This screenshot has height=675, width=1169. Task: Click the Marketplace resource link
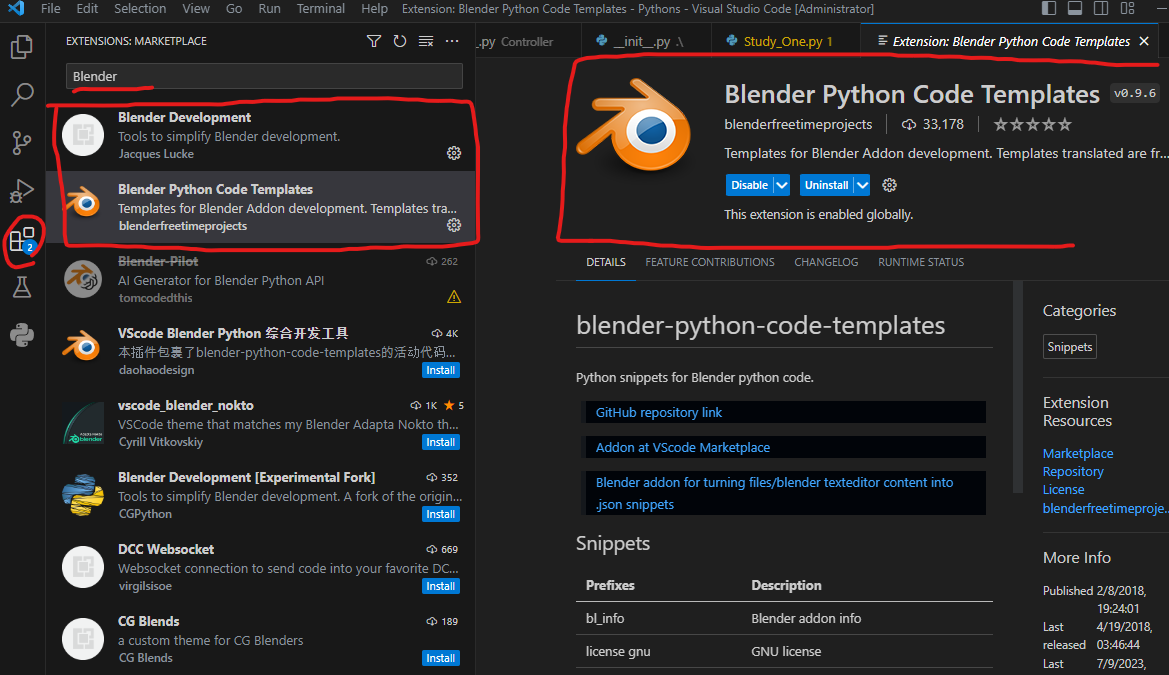(x=1077, y=453)
